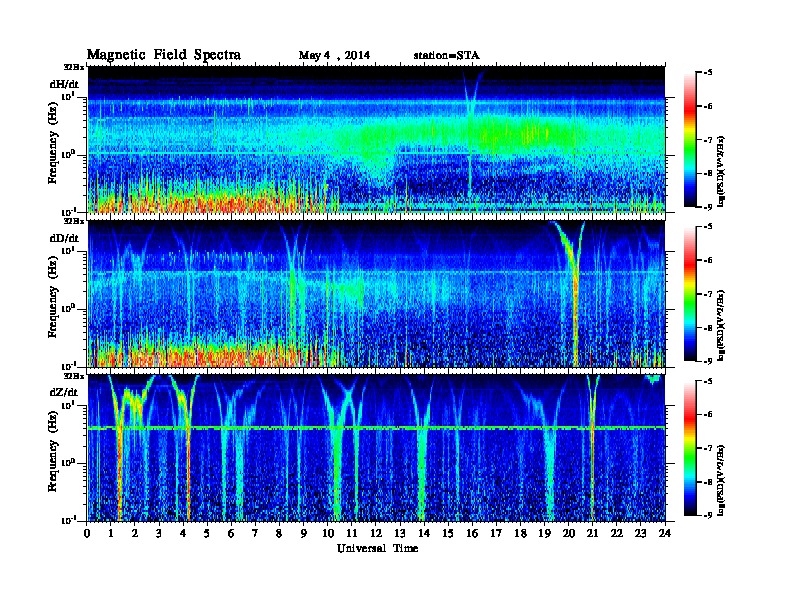Click the "0" tick on the time axis
The height and width of the screenshot is (612, 792).
pos(87,534)
